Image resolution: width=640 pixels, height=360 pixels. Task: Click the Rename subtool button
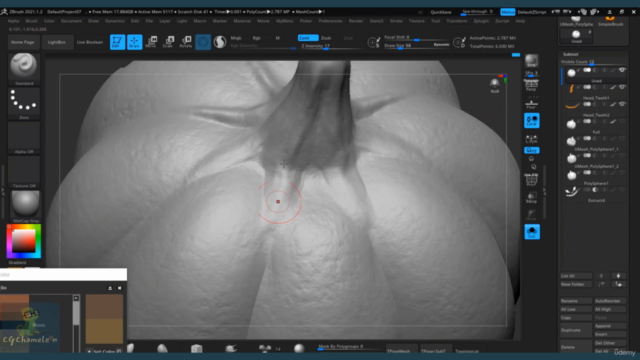click(x=576, y=301)
